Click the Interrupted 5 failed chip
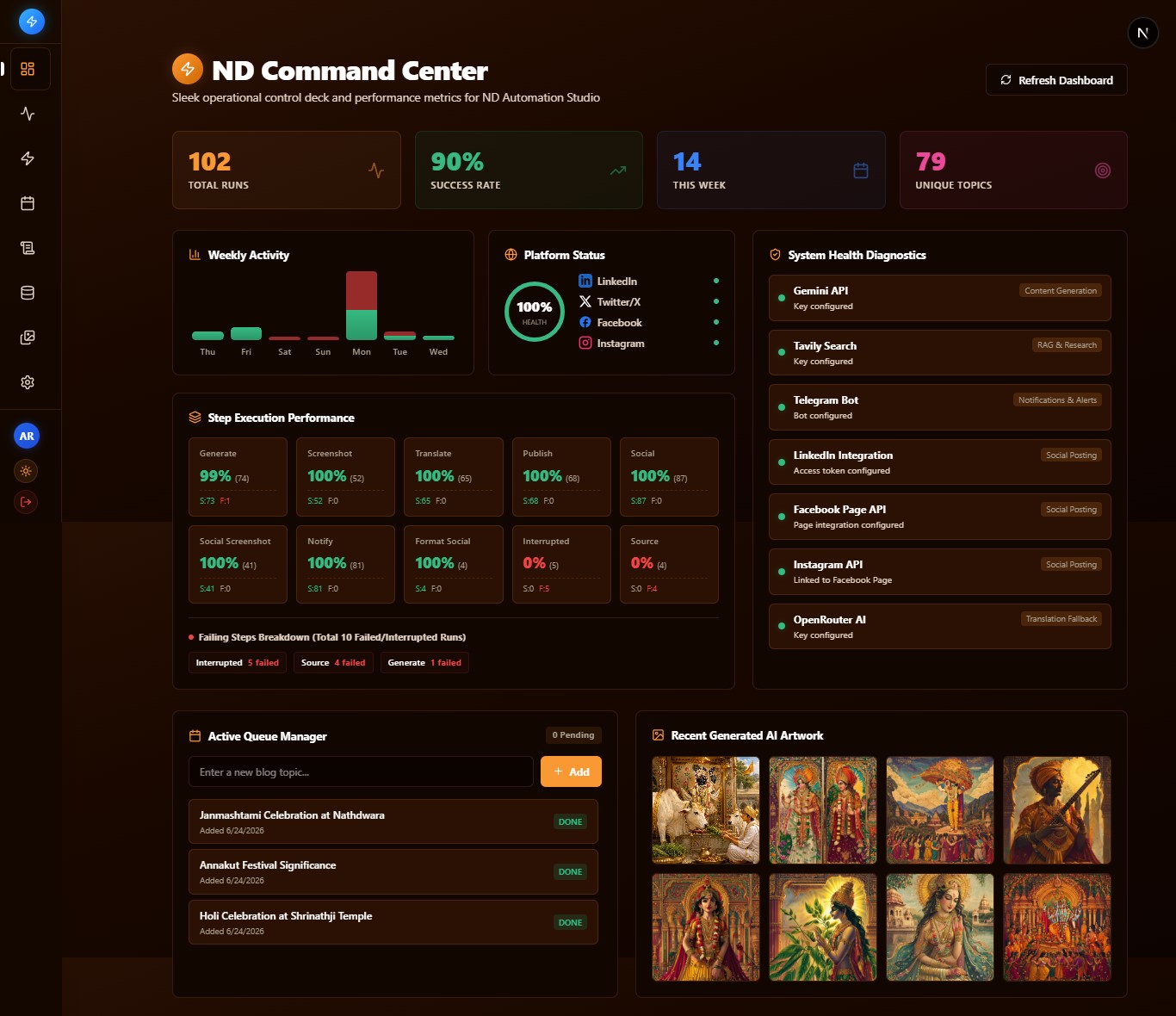The image size is (1176, 1016). click(x=238, y=663)
